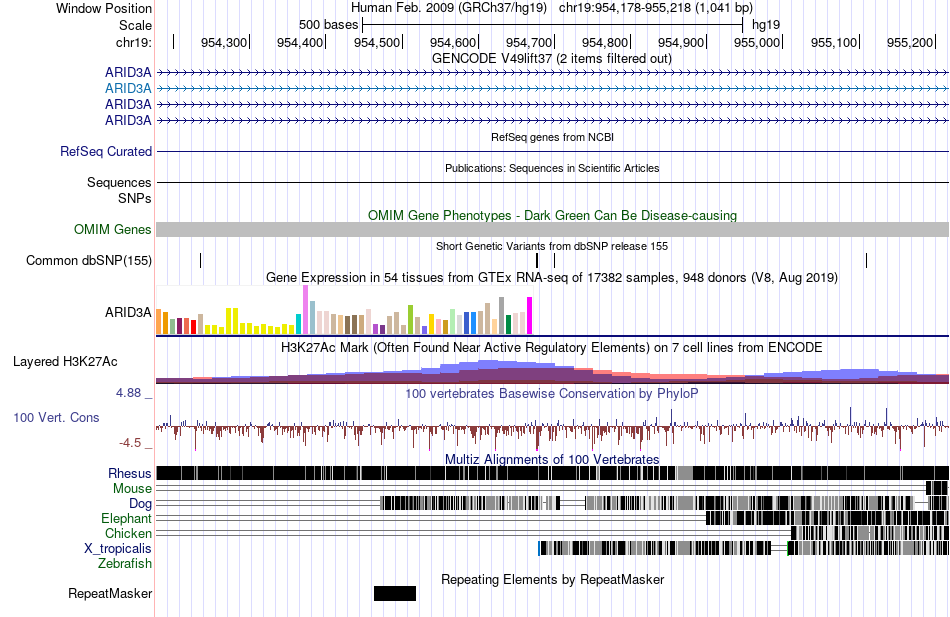Click the 954,300 ruler position
The image size is (950, 617).
click(x=224, y=42)
